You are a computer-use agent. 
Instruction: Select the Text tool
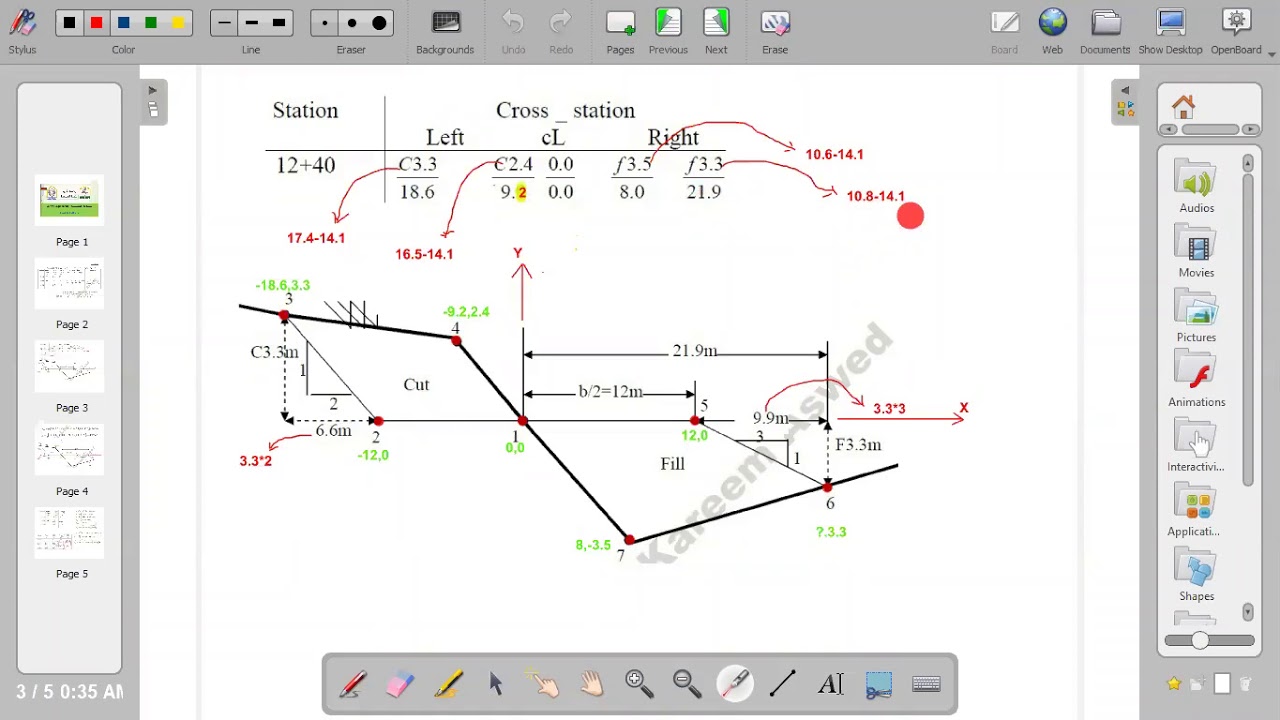pyautogui.click(x=831, y=684)
